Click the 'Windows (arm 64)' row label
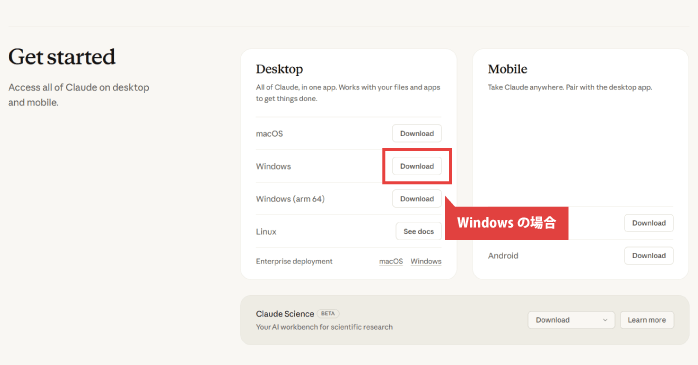 [290, 199]
